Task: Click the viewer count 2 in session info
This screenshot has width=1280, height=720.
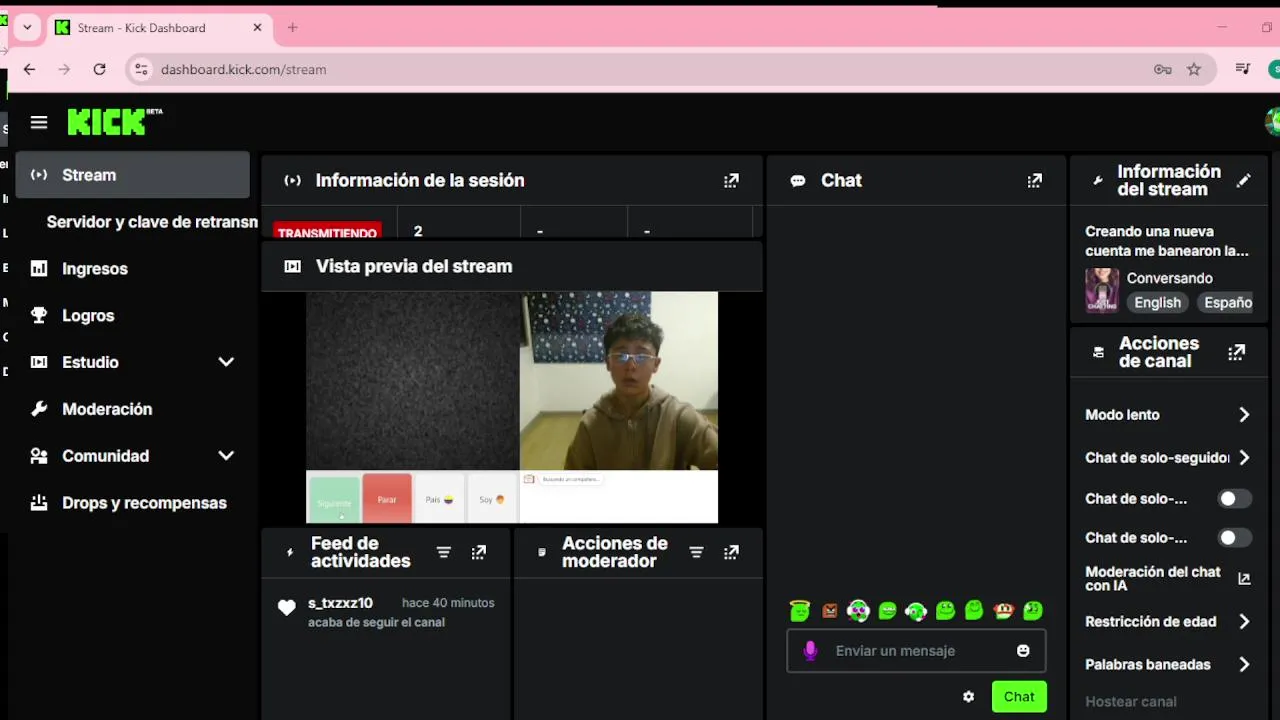Action: 418,231
